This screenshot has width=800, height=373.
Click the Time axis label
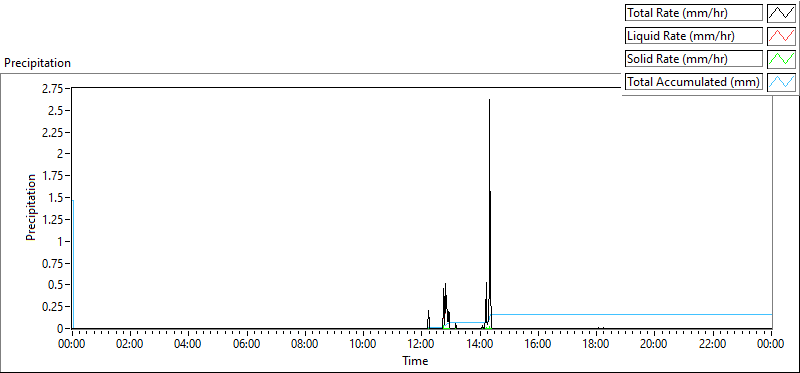(x=415, y=361)
